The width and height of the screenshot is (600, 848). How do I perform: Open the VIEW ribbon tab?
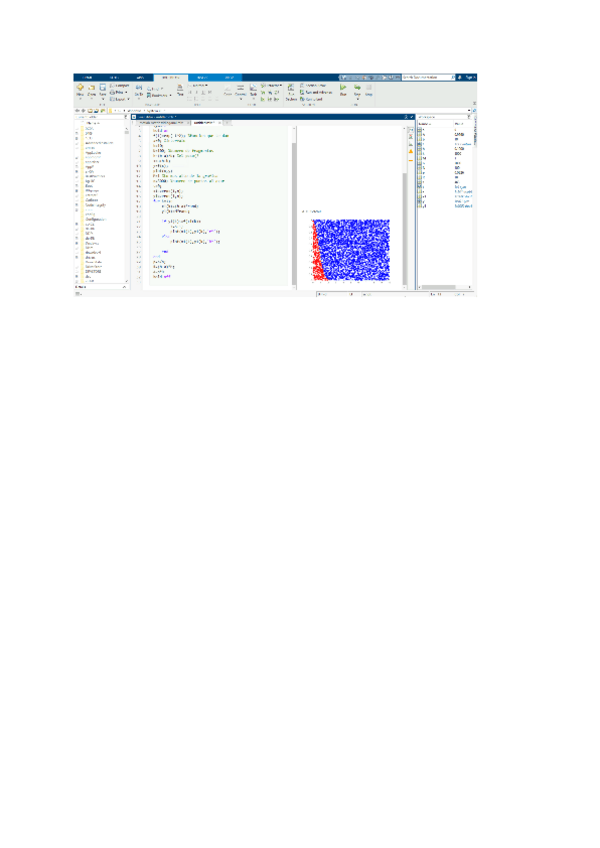(229, 78)
